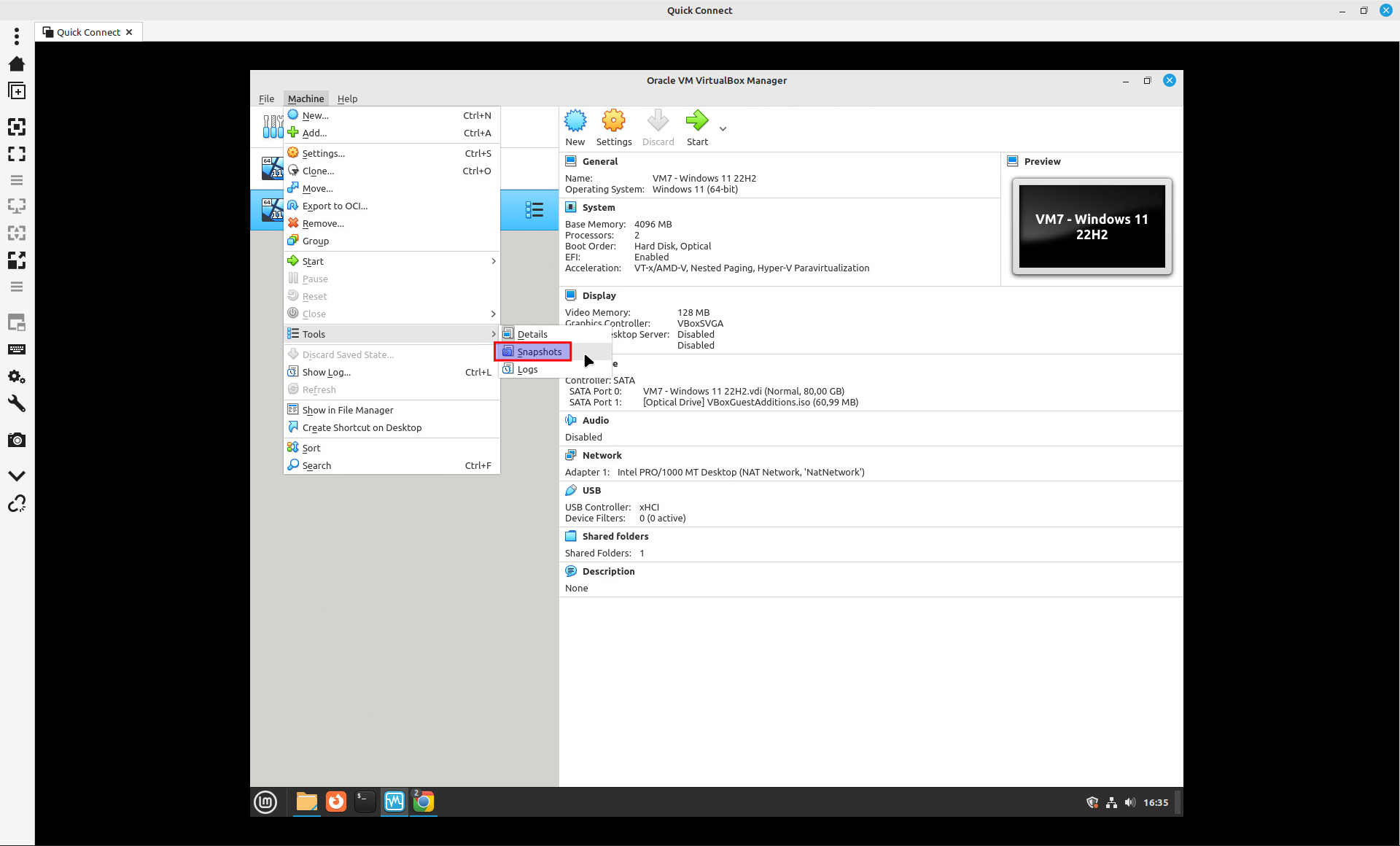Viewport: 1400px width, 846px height.
Task: Choose Search in the Machine menu
Action: tap(392, 465)
